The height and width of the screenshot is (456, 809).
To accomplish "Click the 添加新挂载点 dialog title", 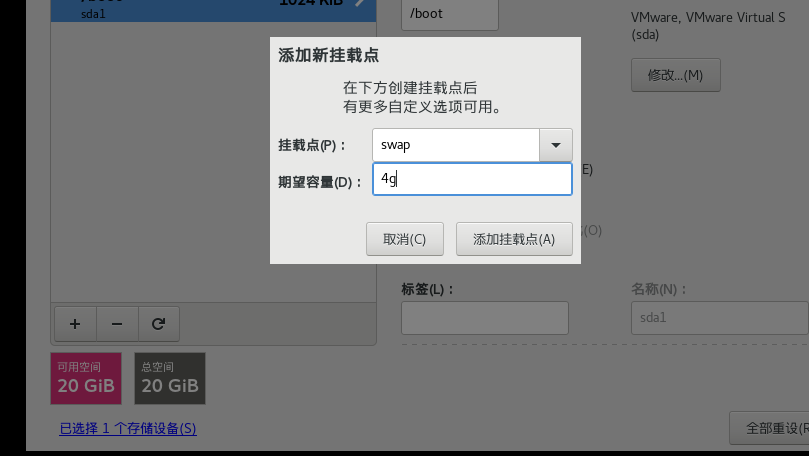I will 328,55.
